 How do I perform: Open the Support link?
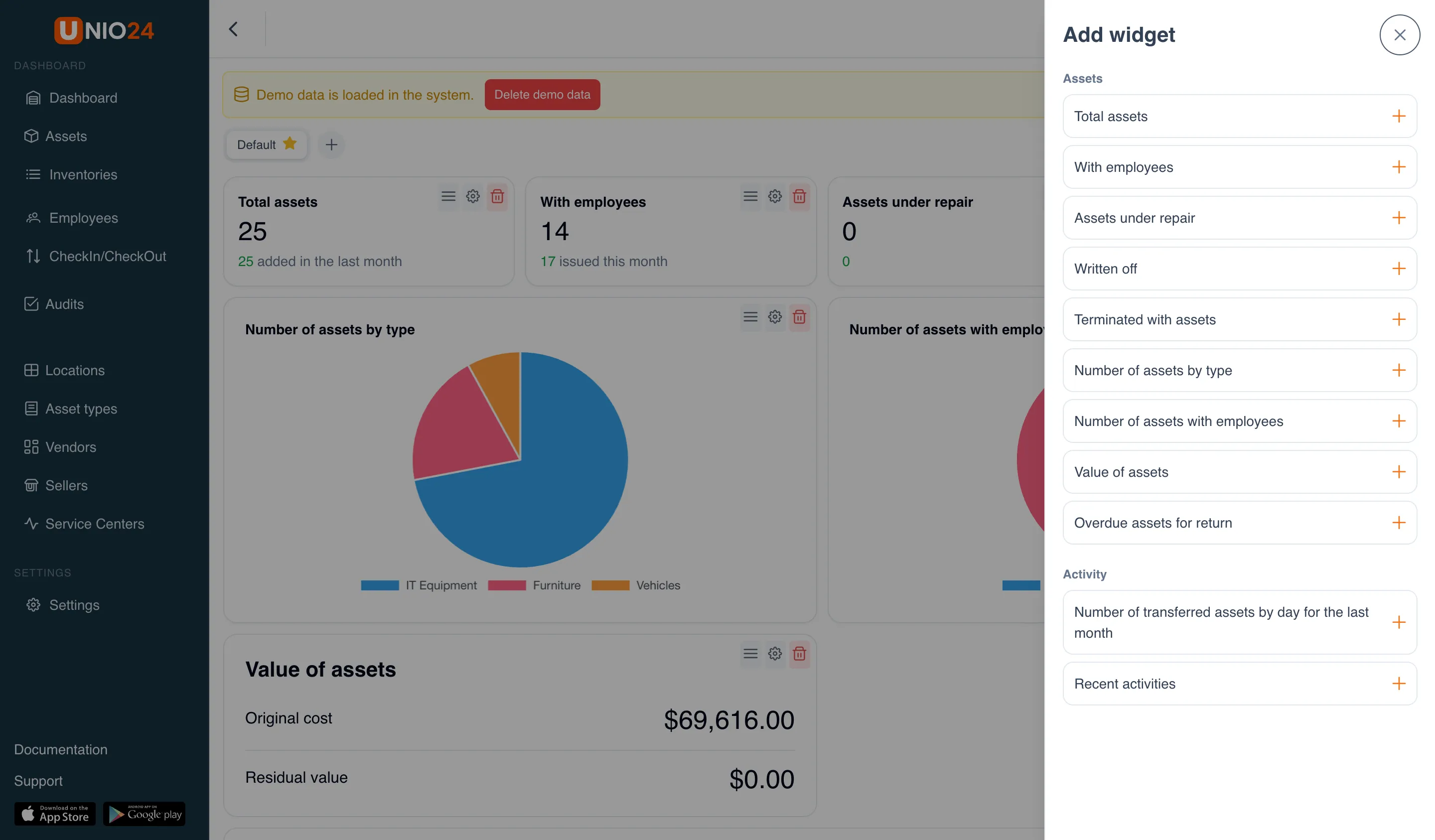pyautogui.click(x=38, y=781)
